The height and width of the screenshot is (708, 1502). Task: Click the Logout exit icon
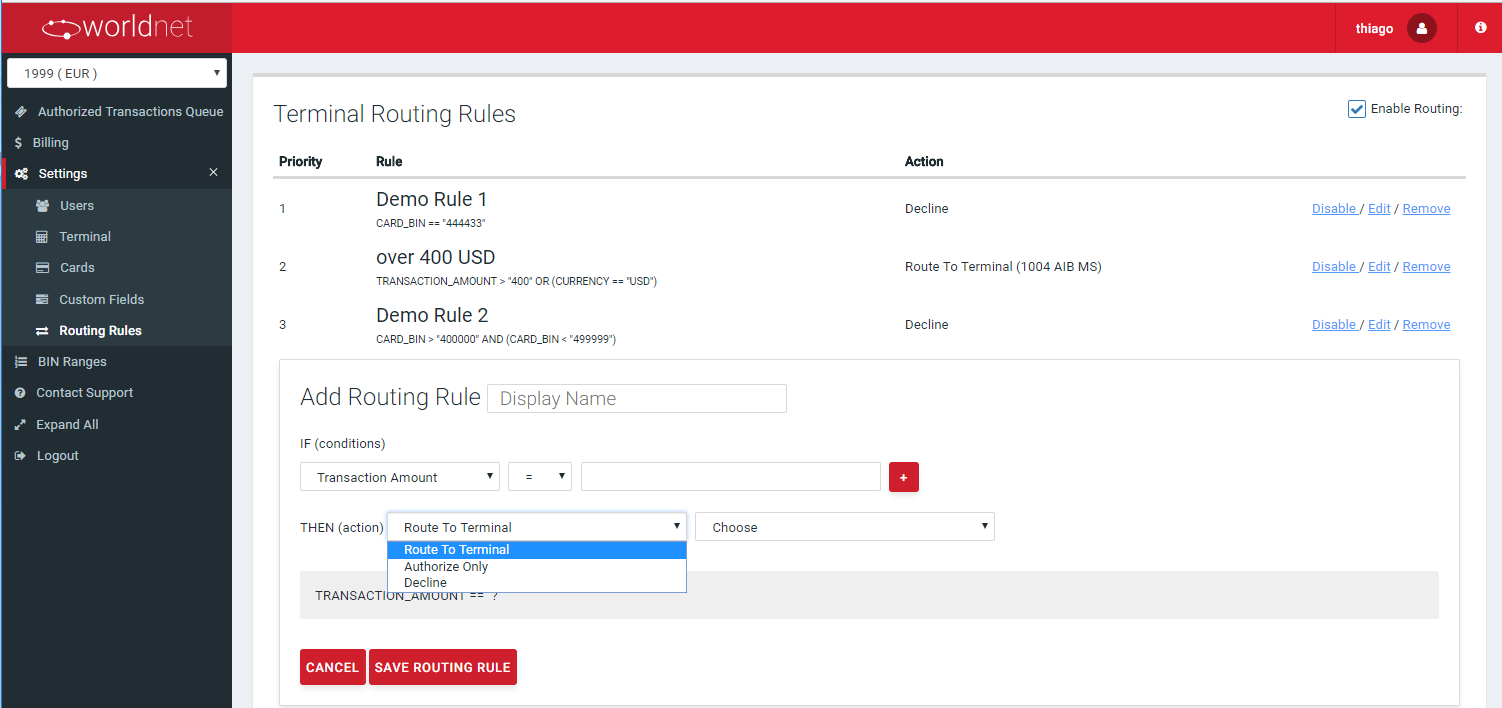(x=20, y=456)
